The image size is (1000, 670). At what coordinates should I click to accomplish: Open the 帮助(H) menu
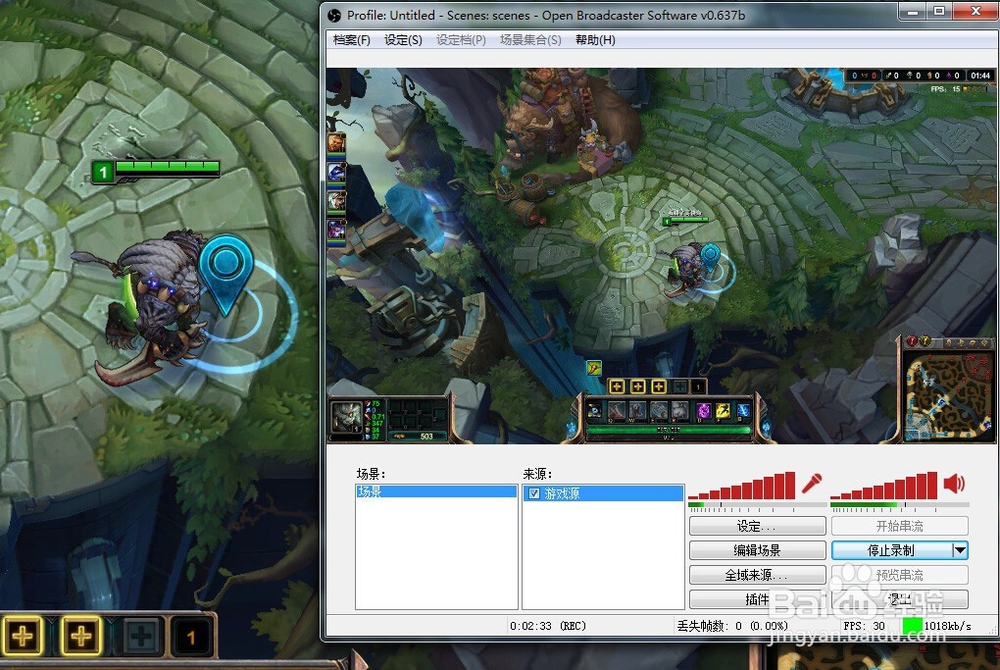point(595,40)
